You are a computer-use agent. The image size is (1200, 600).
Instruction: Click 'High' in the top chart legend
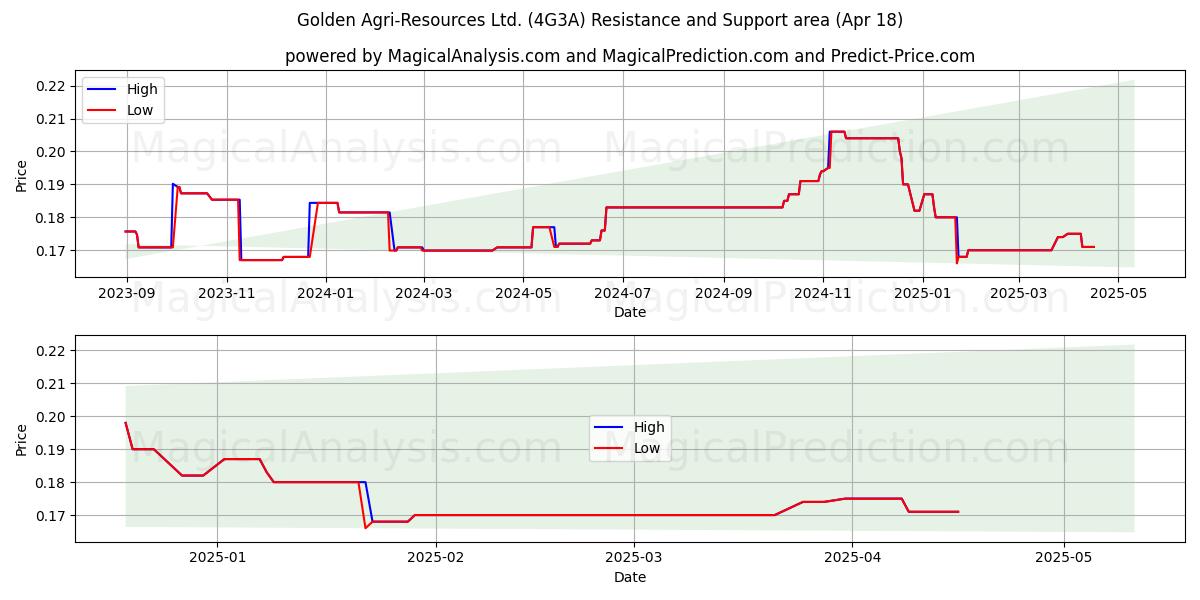pos(142,89)
